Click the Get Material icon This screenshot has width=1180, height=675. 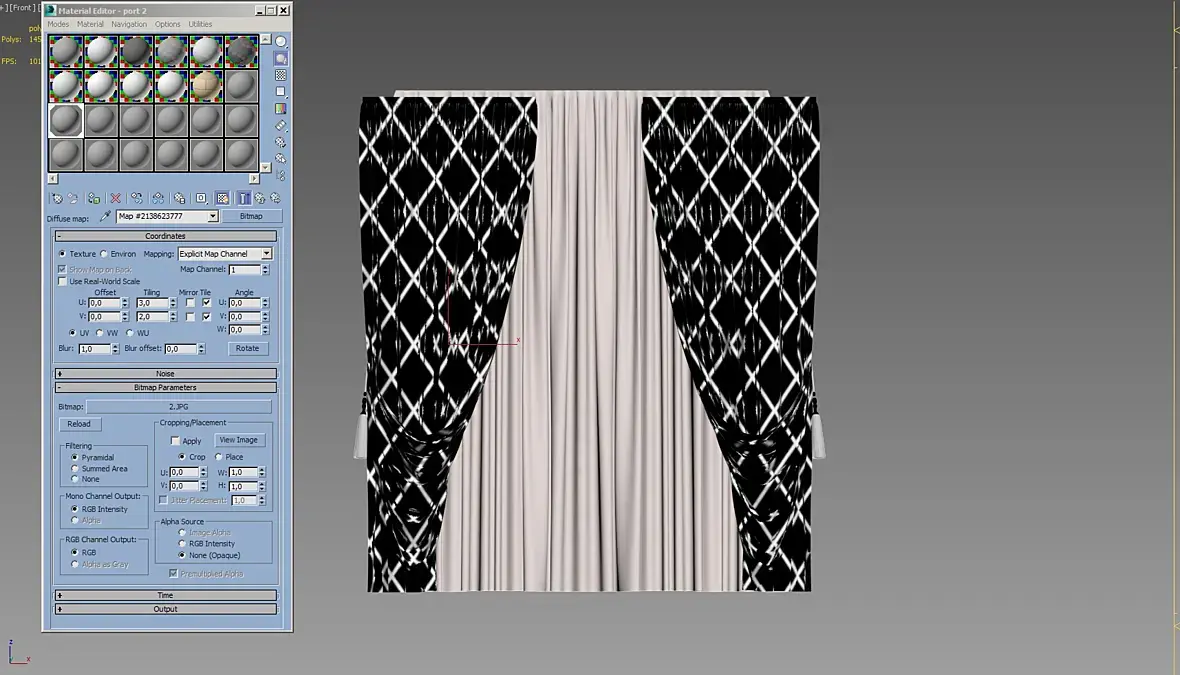(x=56, y=198)
